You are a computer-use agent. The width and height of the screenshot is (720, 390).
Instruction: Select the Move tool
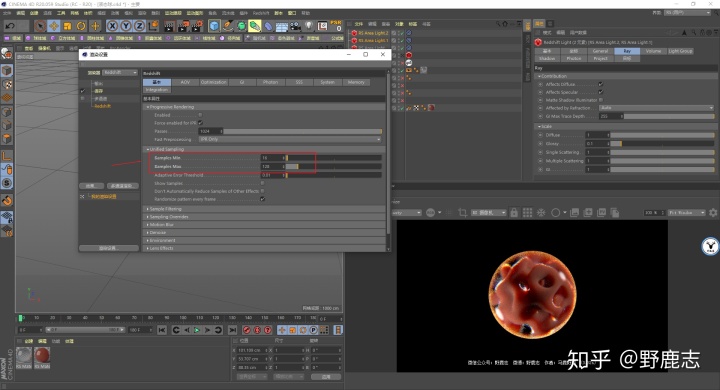click(54, 26)
